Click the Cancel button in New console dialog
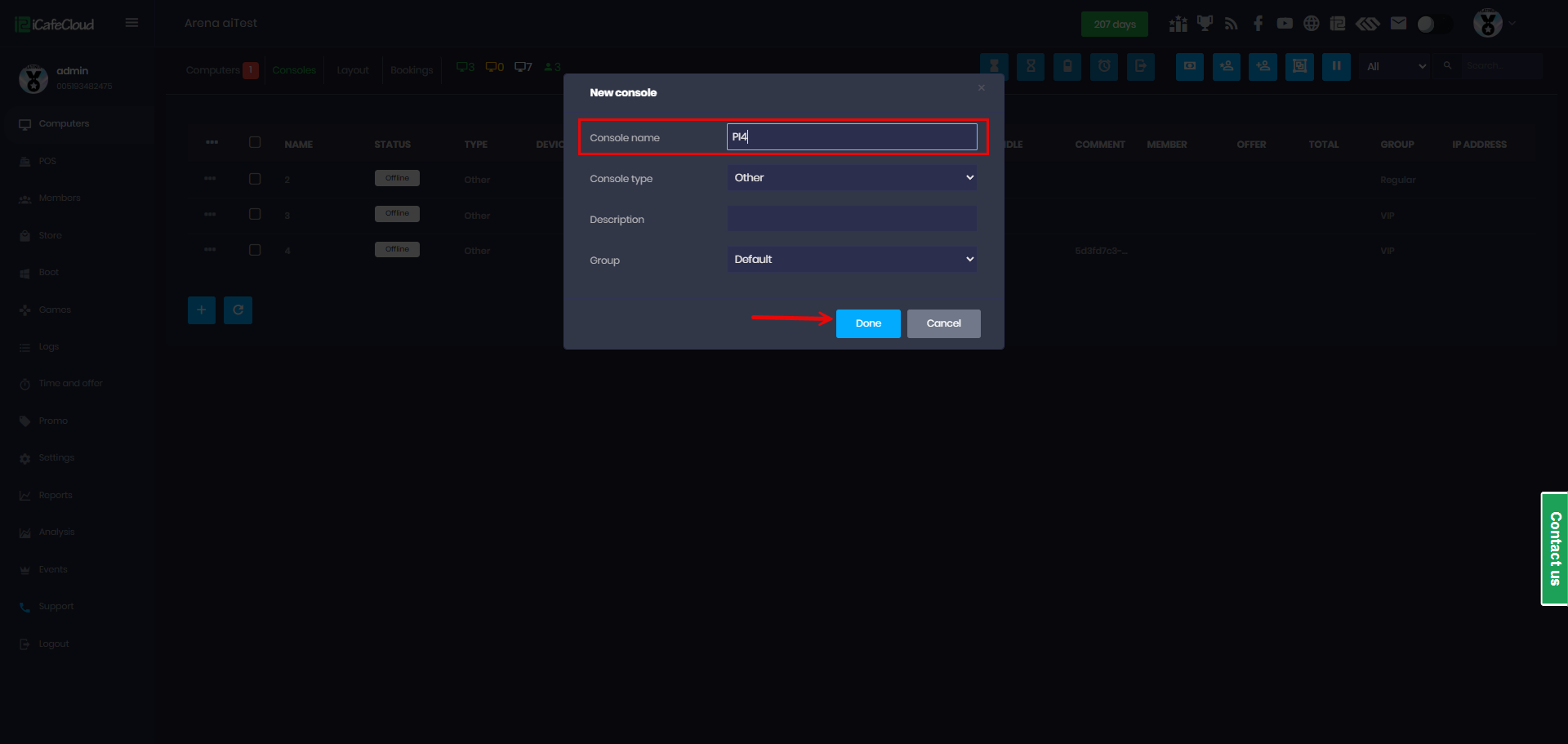The width and height of the screenshot is (1568, 744). (944, 323)
